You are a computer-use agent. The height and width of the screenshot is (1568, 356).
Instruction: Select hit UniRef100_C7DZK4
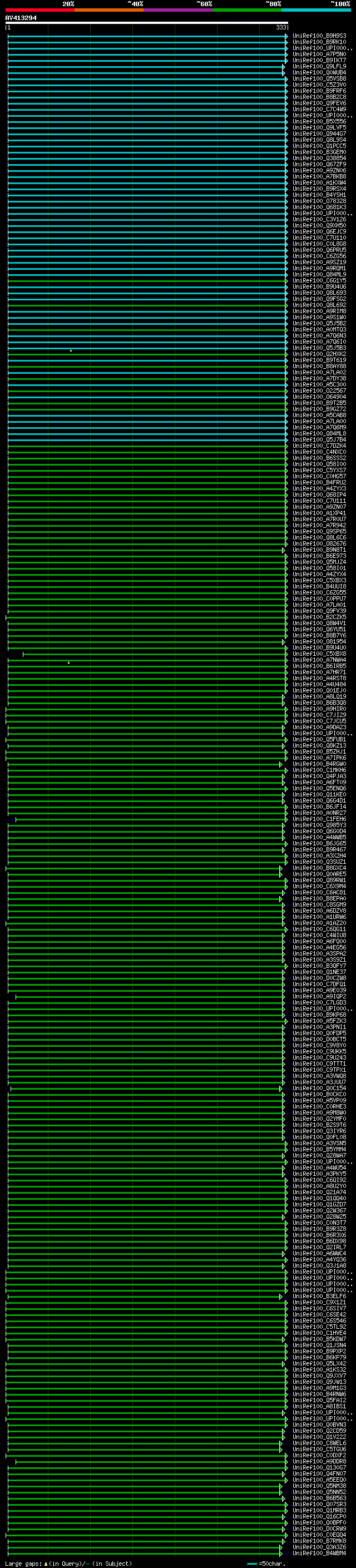coord(319,446)
